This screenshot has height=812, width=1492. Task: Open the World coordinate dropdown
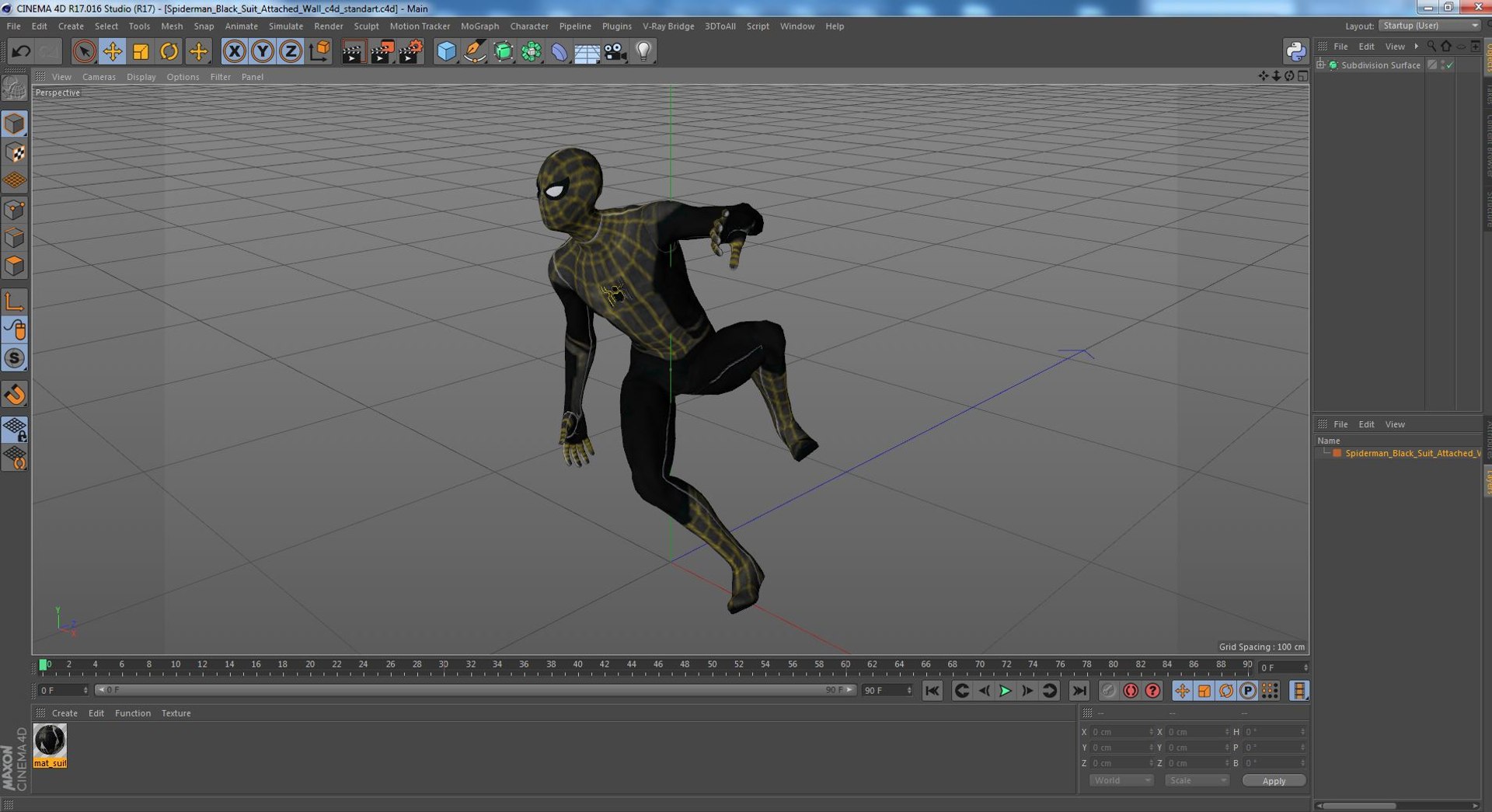1121,780
